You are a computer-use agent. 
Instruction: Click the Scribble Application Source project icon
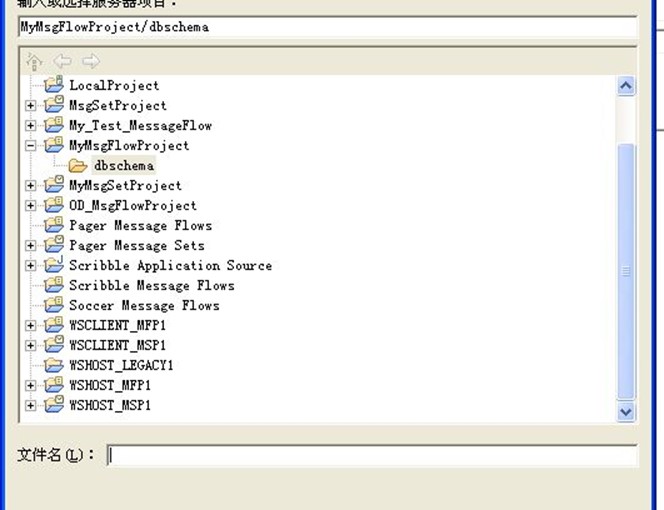(54, 265)
